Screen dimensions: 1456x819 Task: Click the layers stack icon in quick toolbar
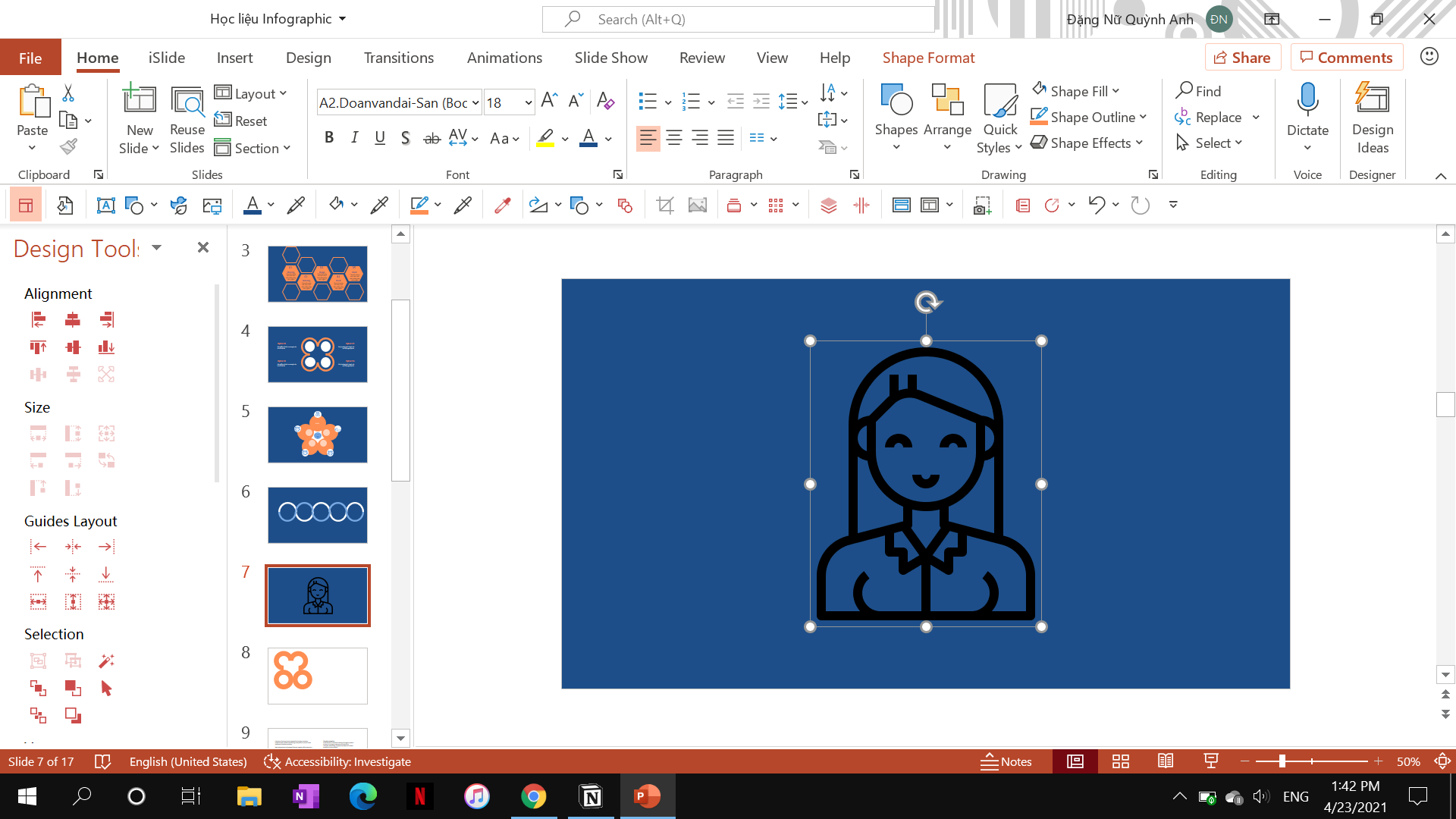829,205
